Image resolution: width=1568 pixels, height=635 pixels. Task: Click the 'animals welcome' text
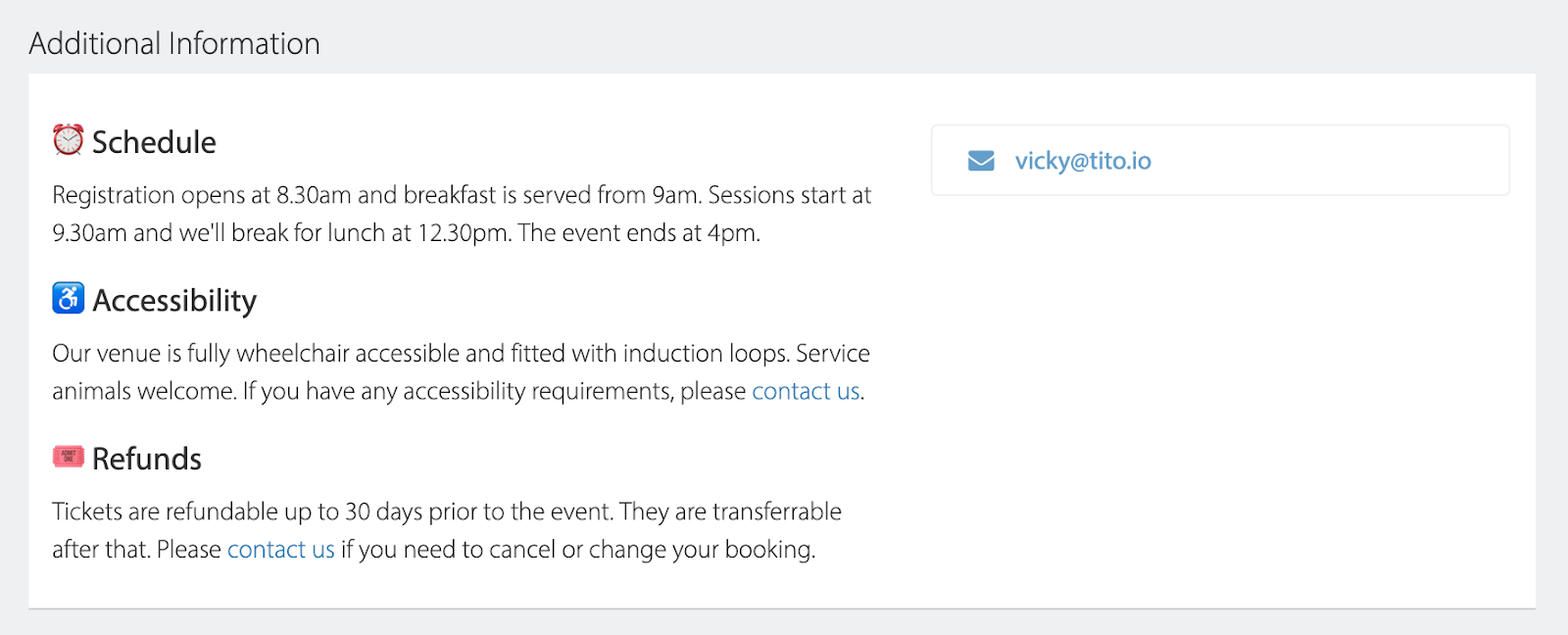click(144, 391)
